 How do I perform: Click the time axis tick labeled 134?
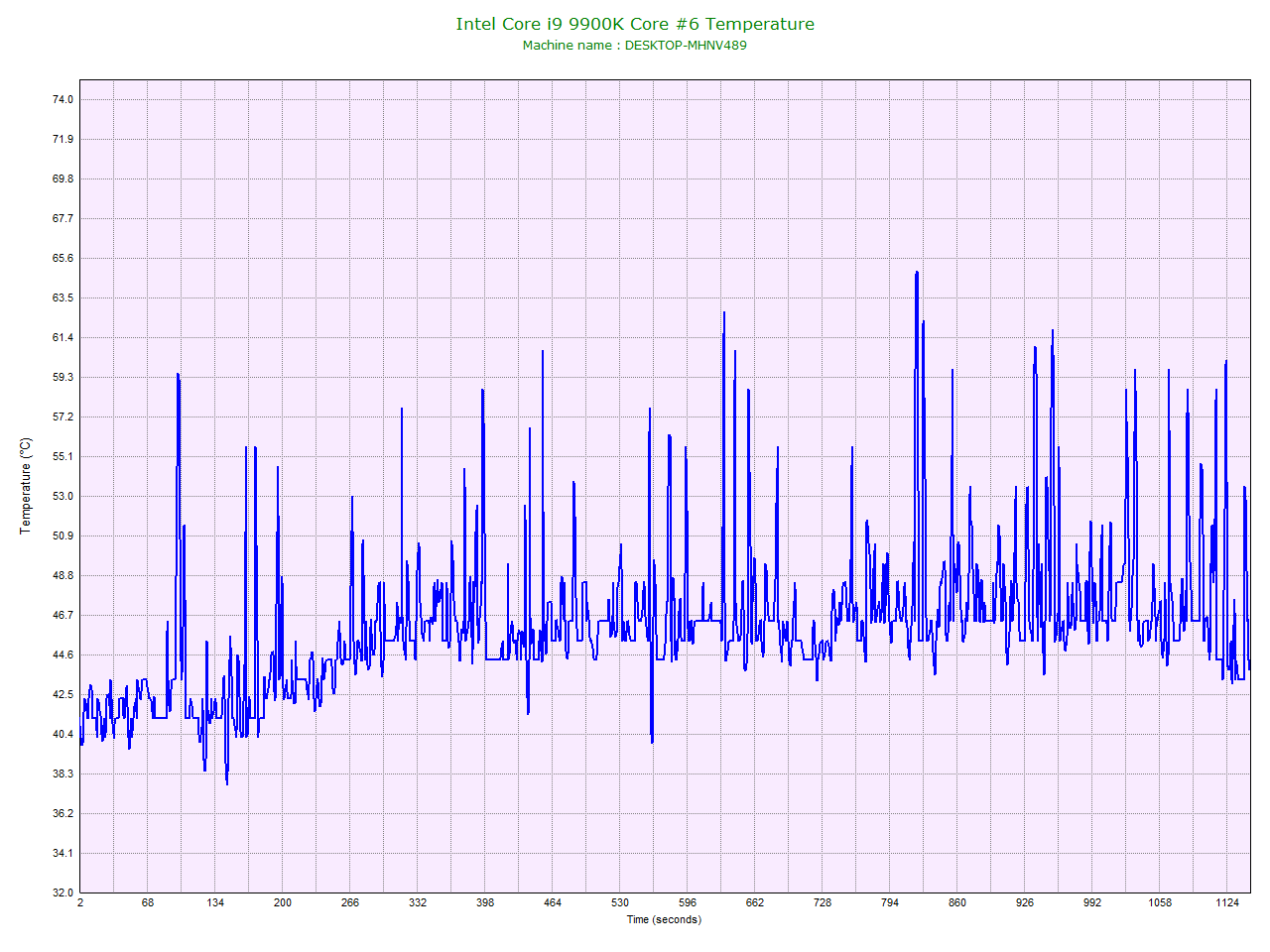215,902
